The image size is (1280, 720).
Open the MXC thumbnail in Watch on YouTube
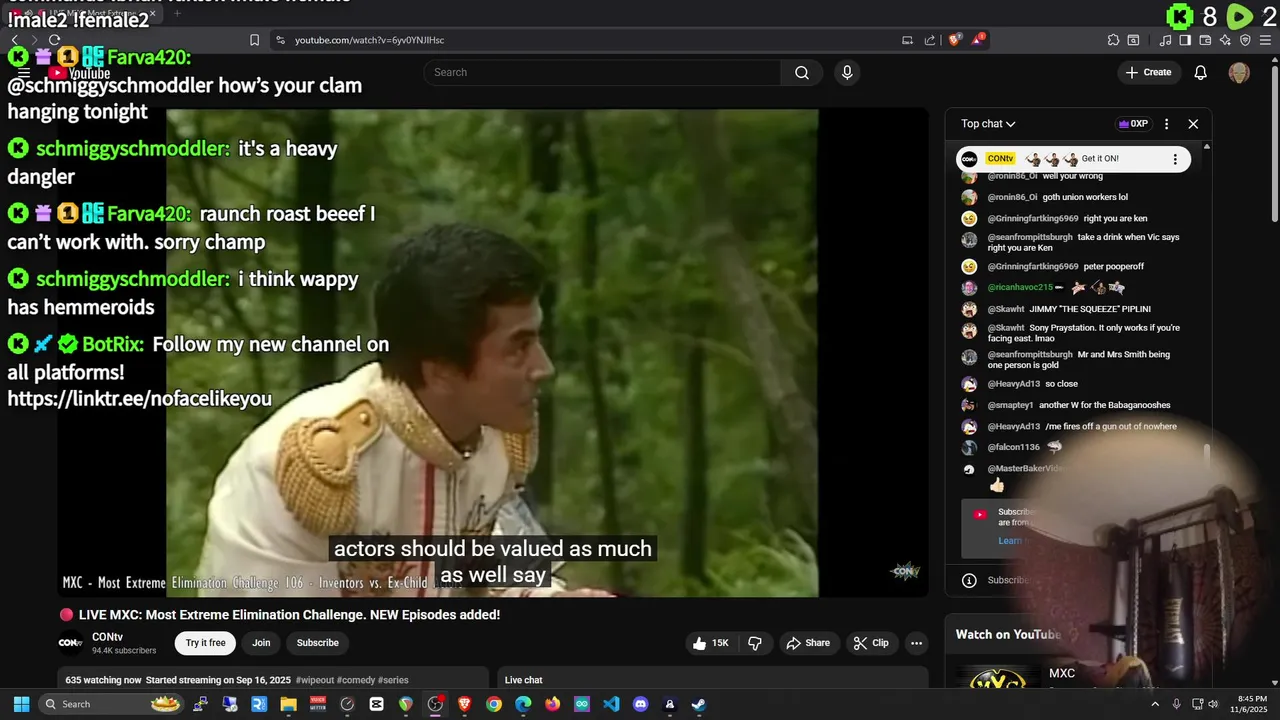point(998,677)
